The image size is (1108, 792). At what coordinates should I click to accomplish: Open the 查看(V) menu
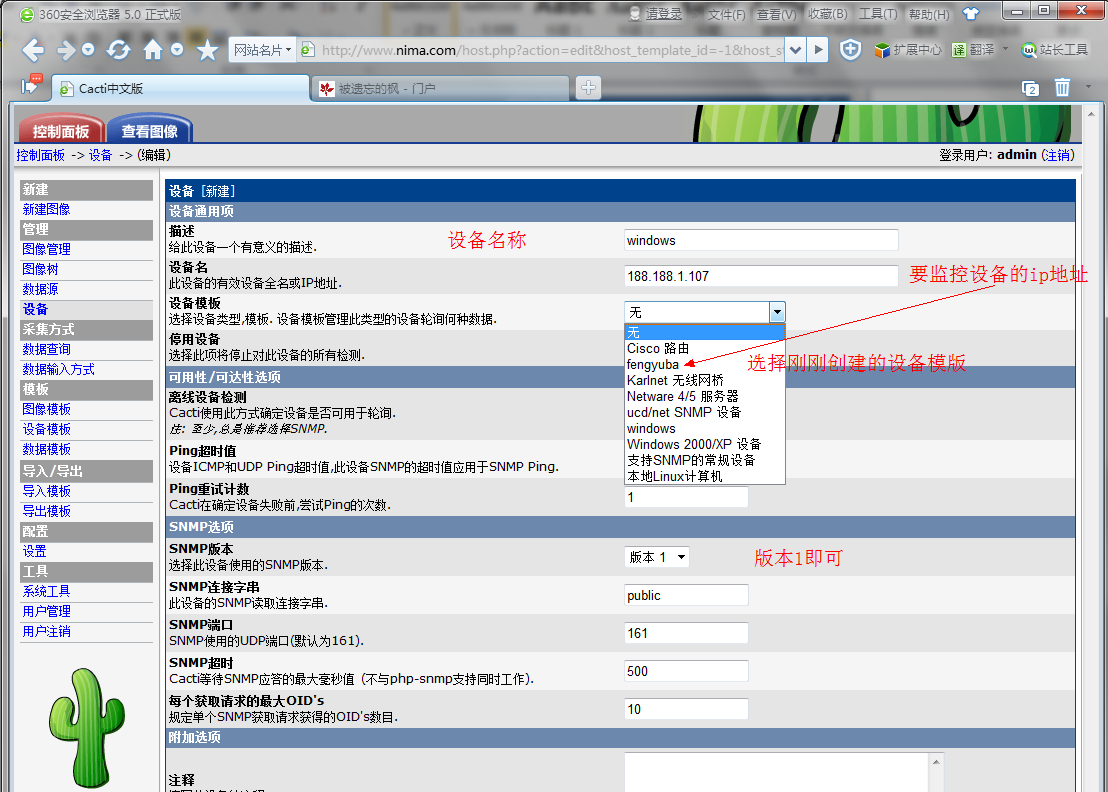[x=777, y=14]
